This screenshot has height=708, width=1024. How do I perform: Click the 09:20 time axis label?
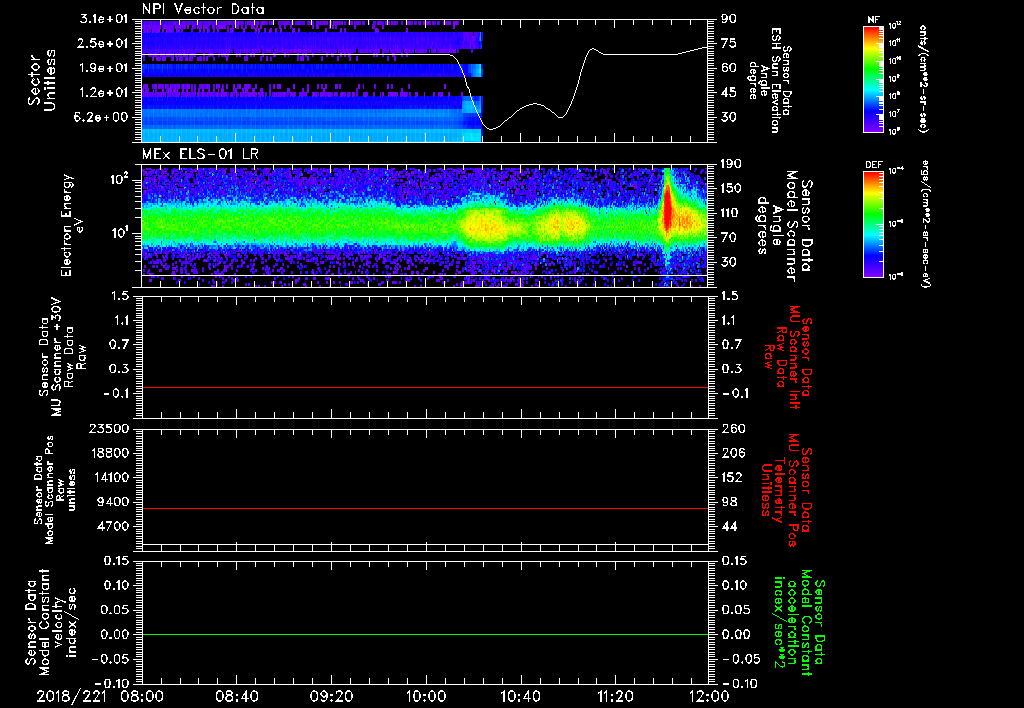331,696
